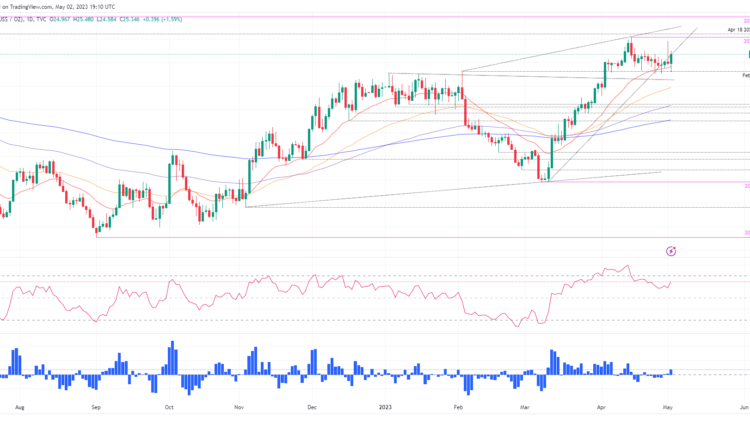Click the Apr label on time axis
The width and height of the screenshot is (750, 430).
[600, 408]
